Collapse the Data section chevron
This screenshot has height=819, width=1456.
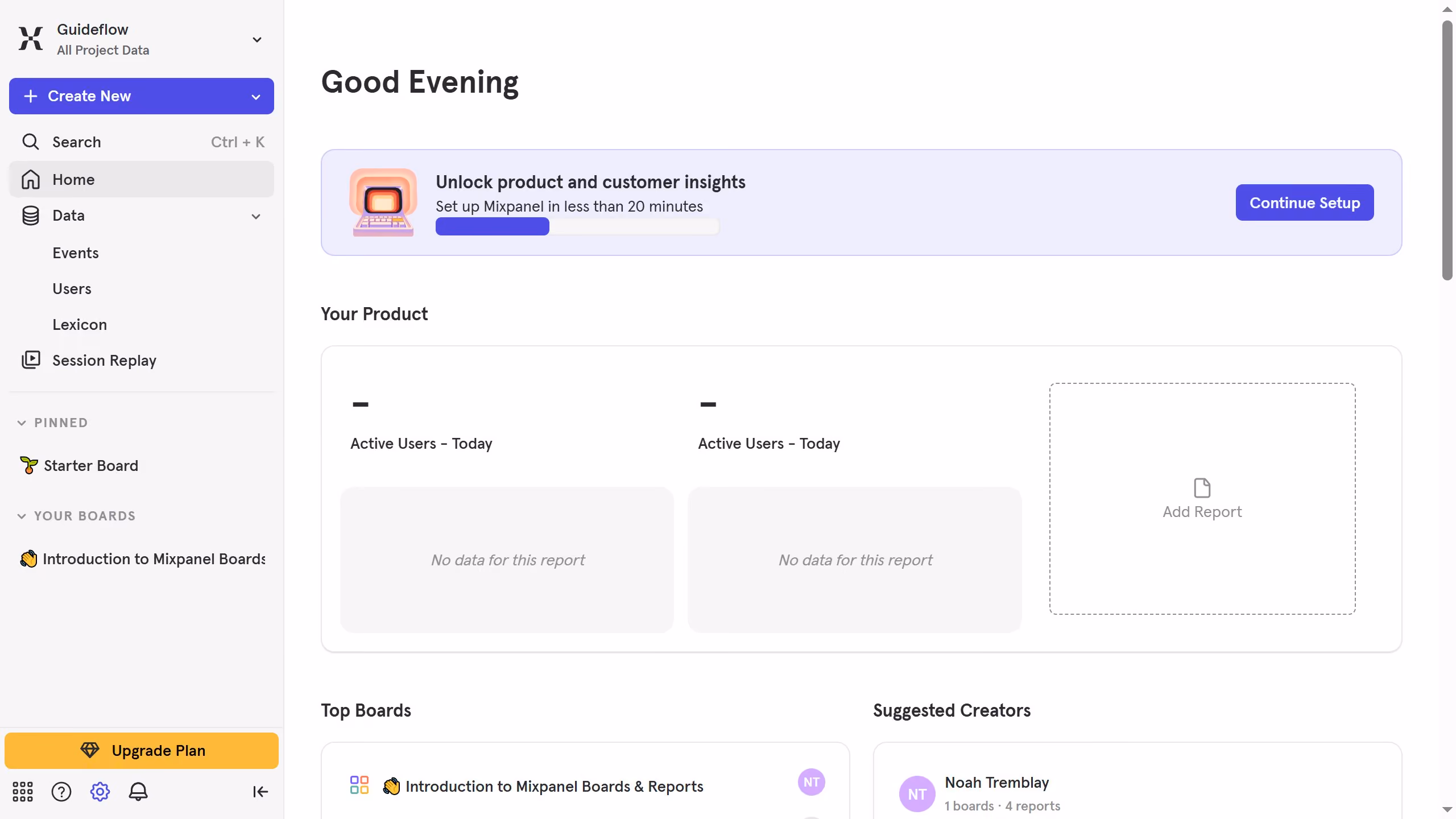click(256, 216)
